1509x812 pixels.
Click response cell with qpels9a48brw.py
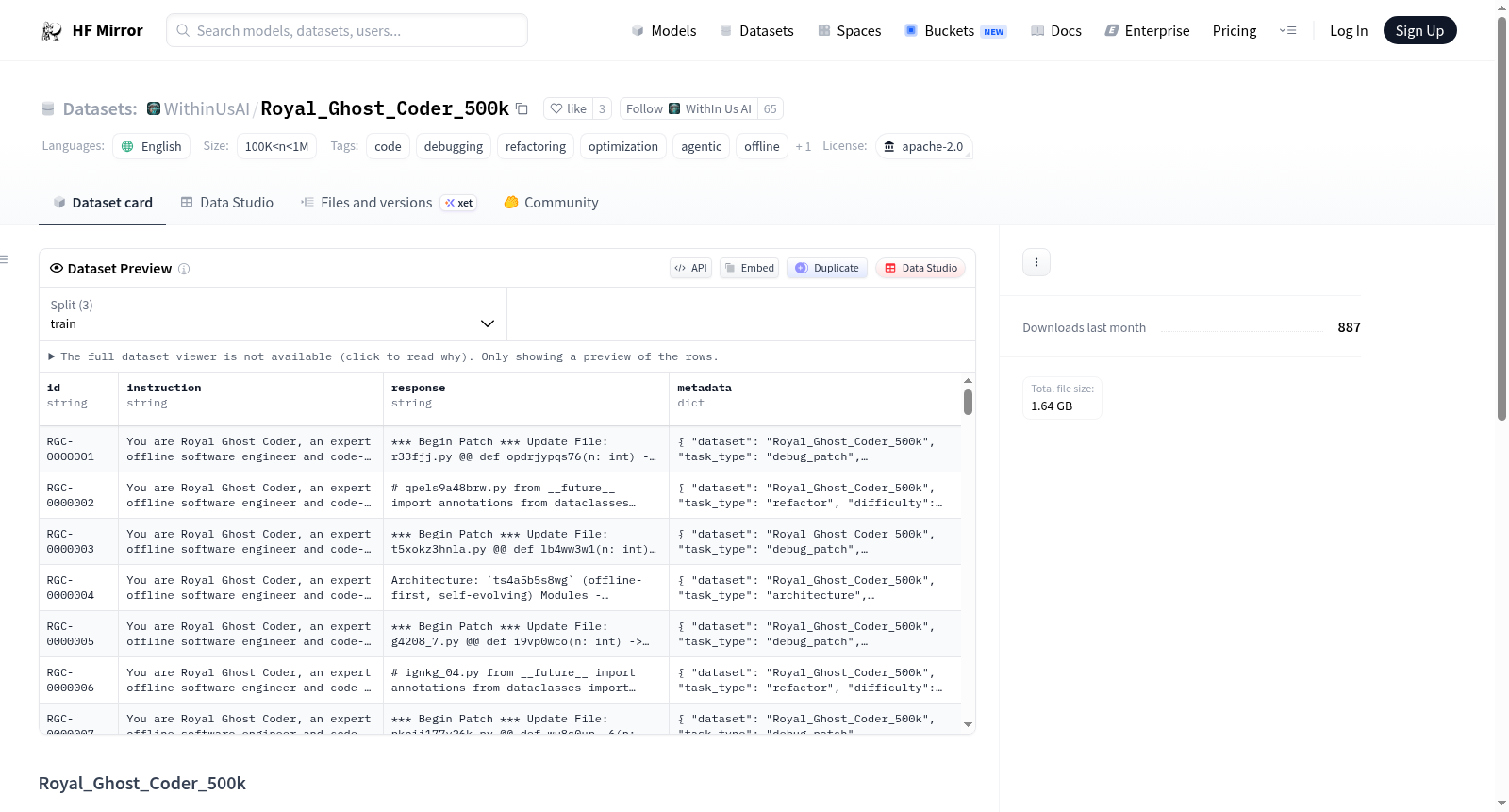pyautogui.click(x=526, y=495)
